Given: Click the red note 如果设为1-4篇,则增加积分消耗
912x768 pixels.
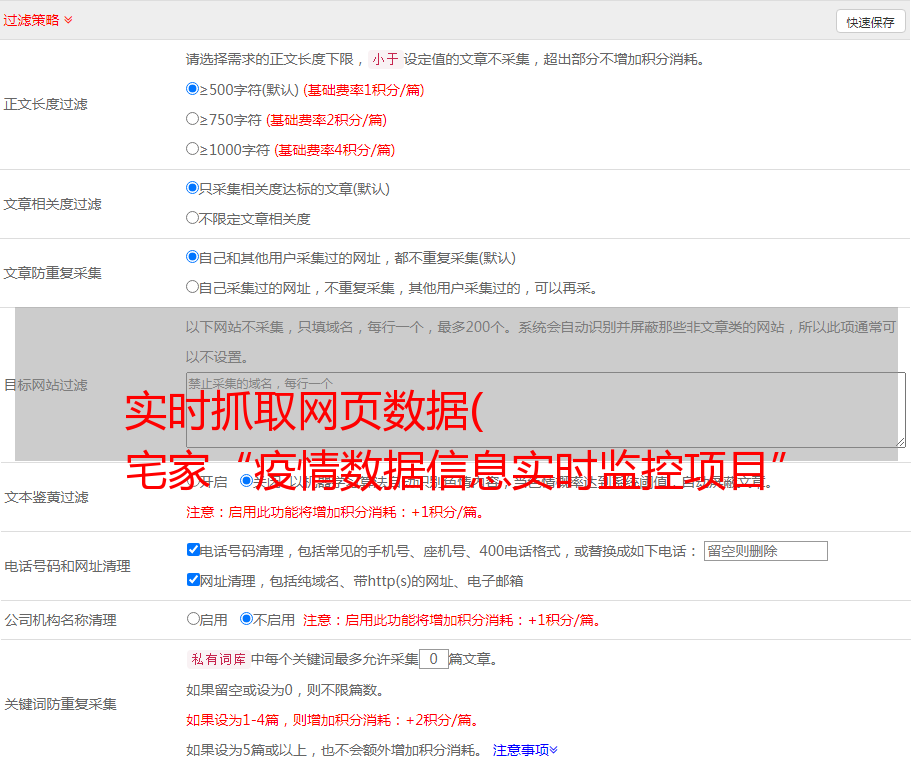Looking at the screenshot, I should click(333, 720).
